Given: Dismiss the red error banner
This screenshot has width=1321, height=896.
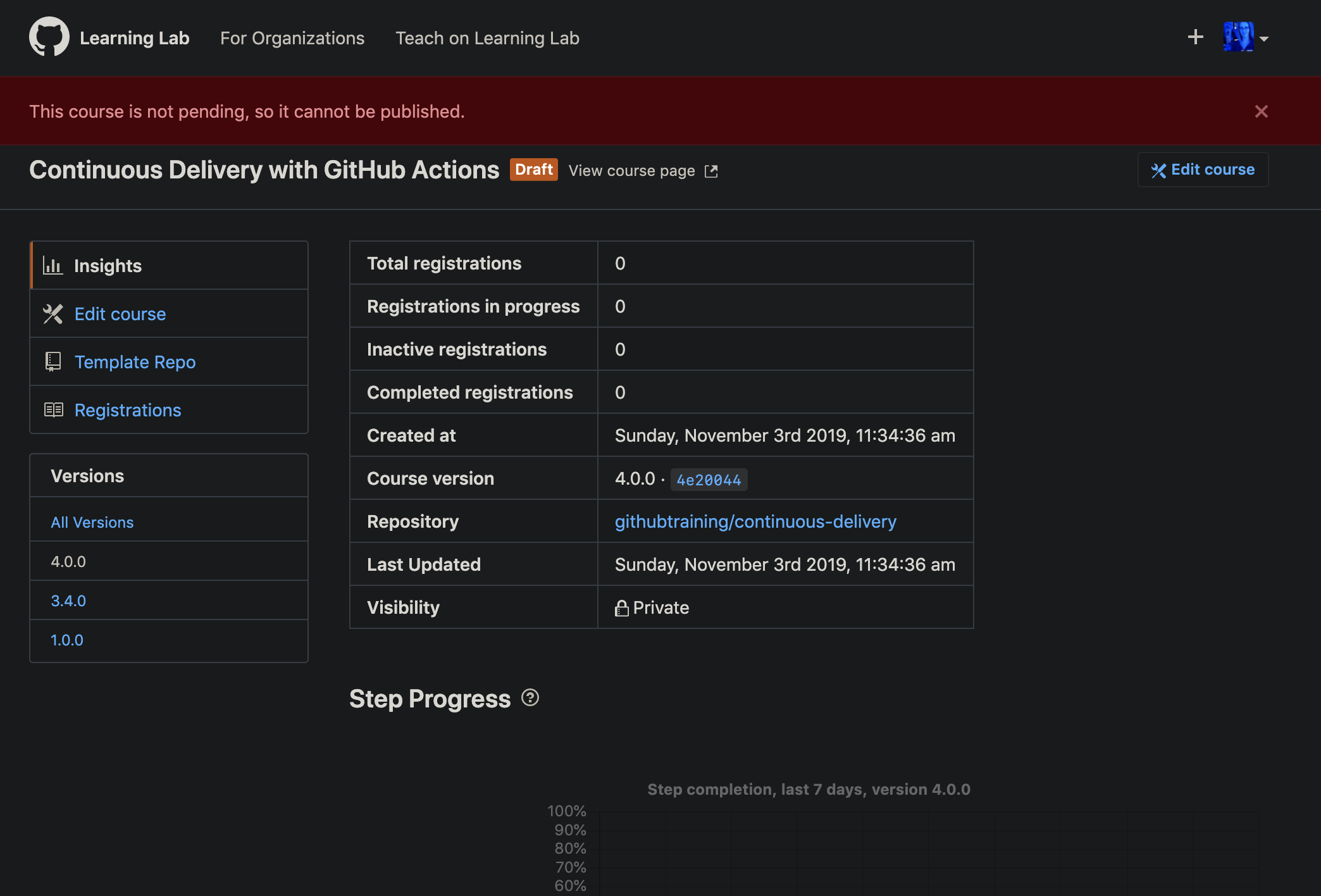Looking at the screenshot, I should (x=1261, y=111).
